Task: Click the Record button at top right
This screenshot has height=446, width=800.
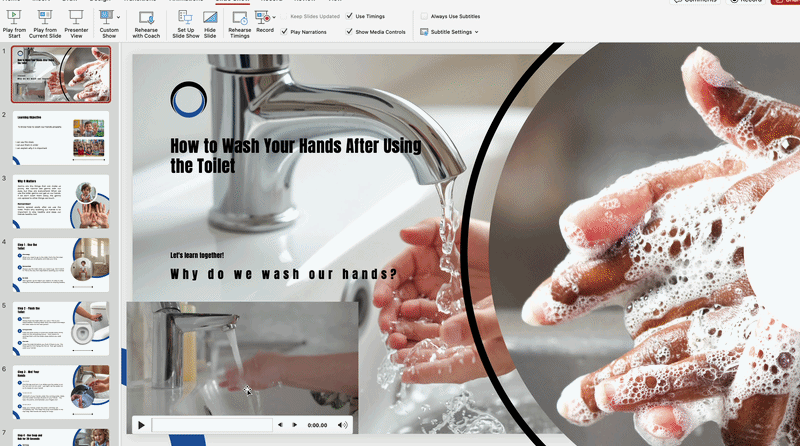Action: pyautogui.click(x=746, y=2)
